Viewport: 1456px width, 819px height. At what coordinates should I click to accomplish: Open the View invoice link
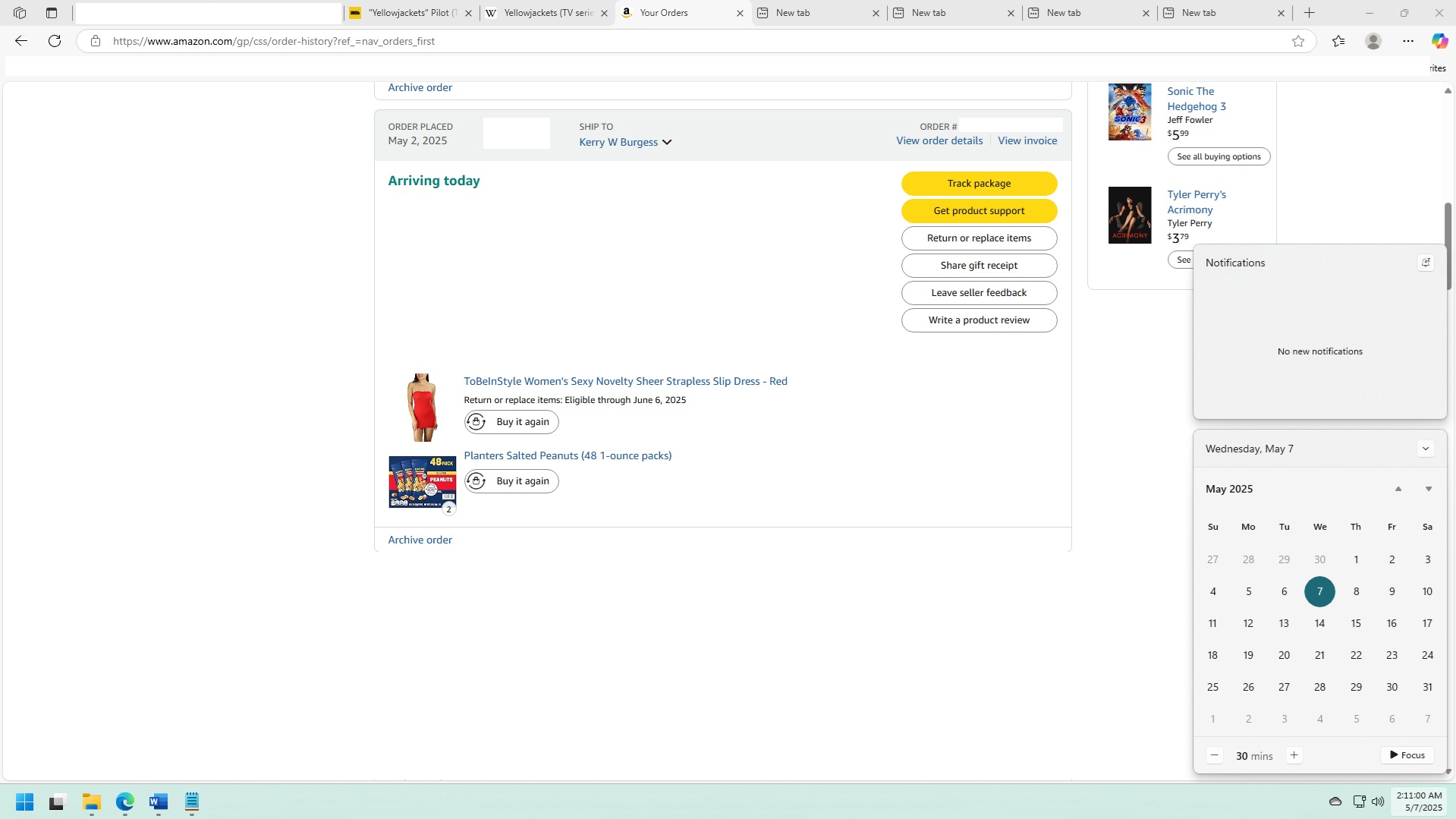pyautogui.click(x=1027, y=140)
